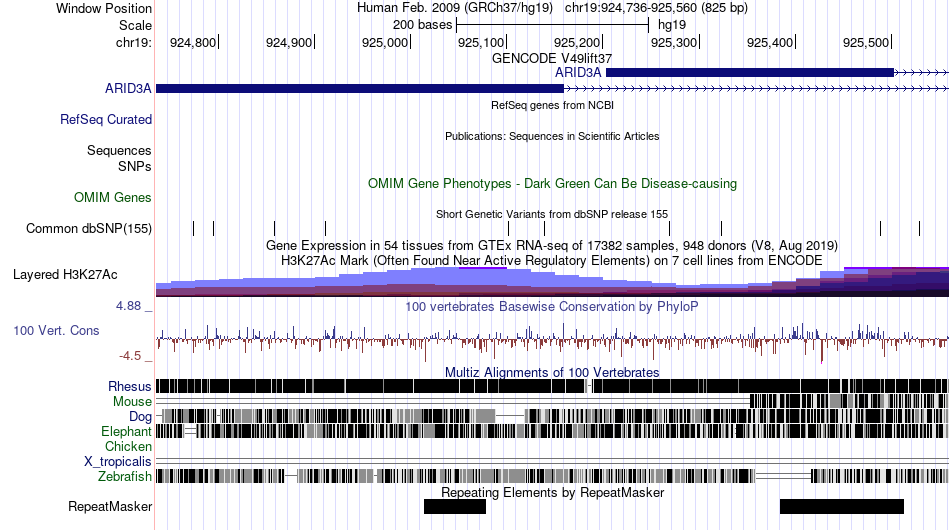950x530 pixels.
Task: Click the SNPs track label
Action: (135, 166)
